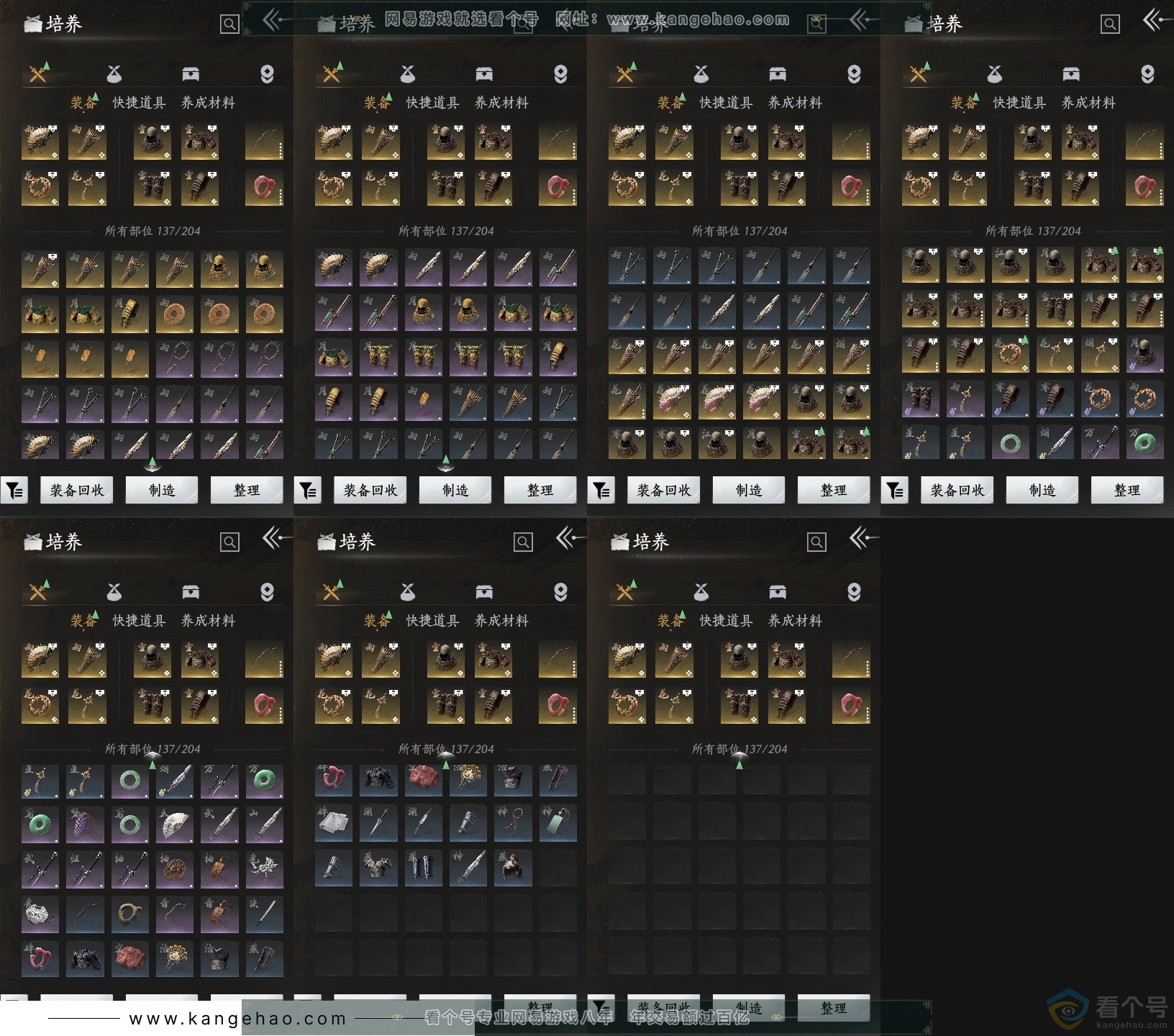This screenshot has height=1036, width=1174.
Task: Select the pin-shaped category icon in top-left panel
Action: click(x=267, y=73)
